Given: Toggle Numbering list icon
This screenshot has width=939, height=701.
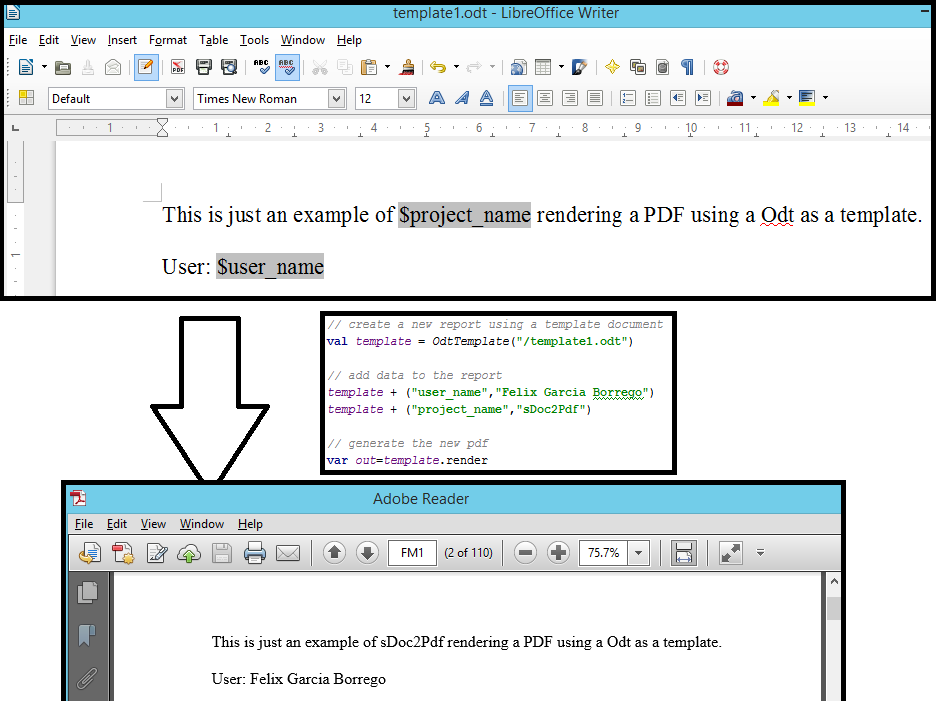Looking at the screenshot, I should point(628,98).
